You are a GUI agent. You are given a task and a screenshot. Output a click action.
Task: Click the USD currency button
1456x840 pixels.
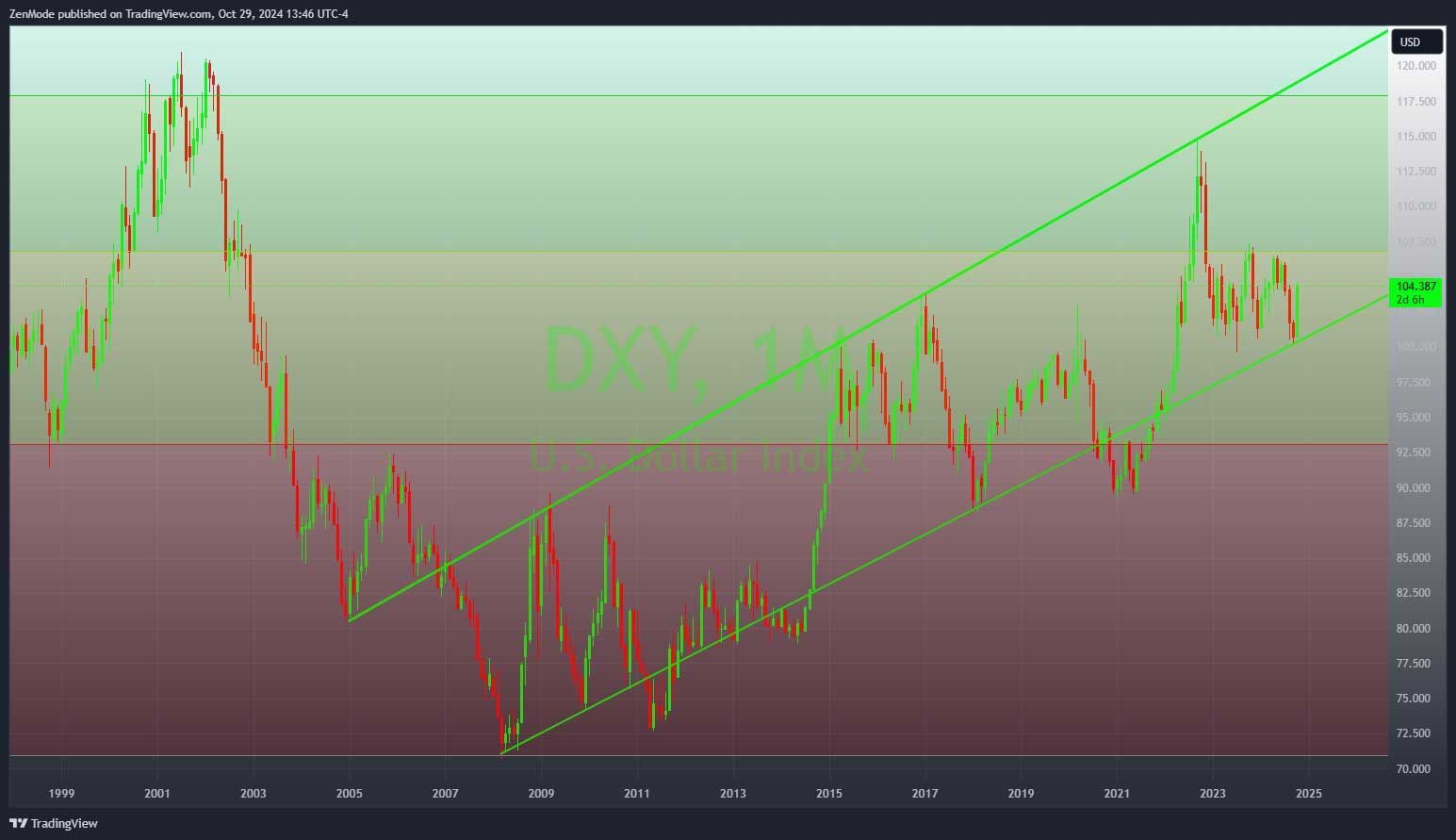coord(1416,41)
